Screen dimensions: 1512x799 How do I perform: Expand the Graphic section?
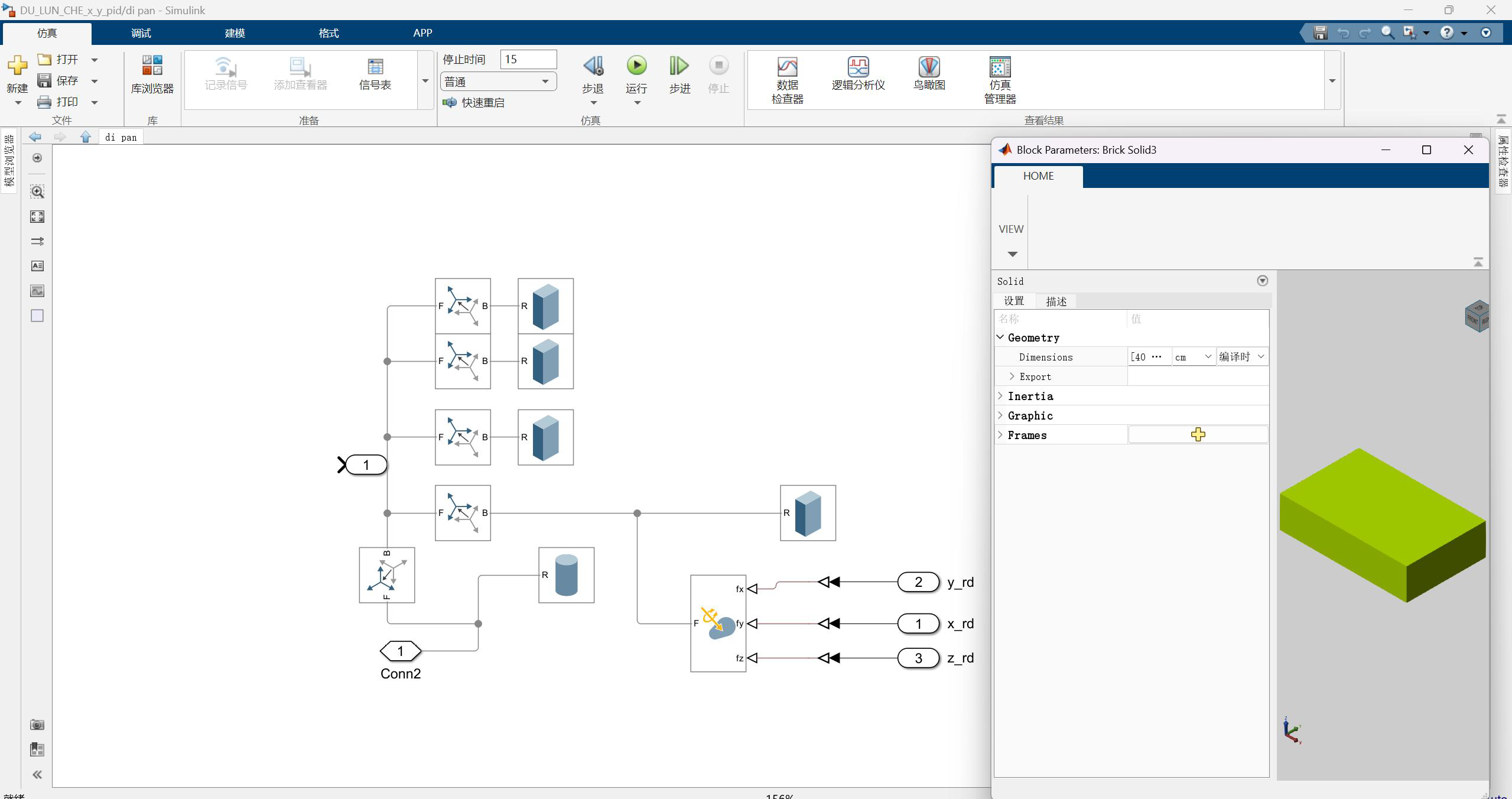1000,415
